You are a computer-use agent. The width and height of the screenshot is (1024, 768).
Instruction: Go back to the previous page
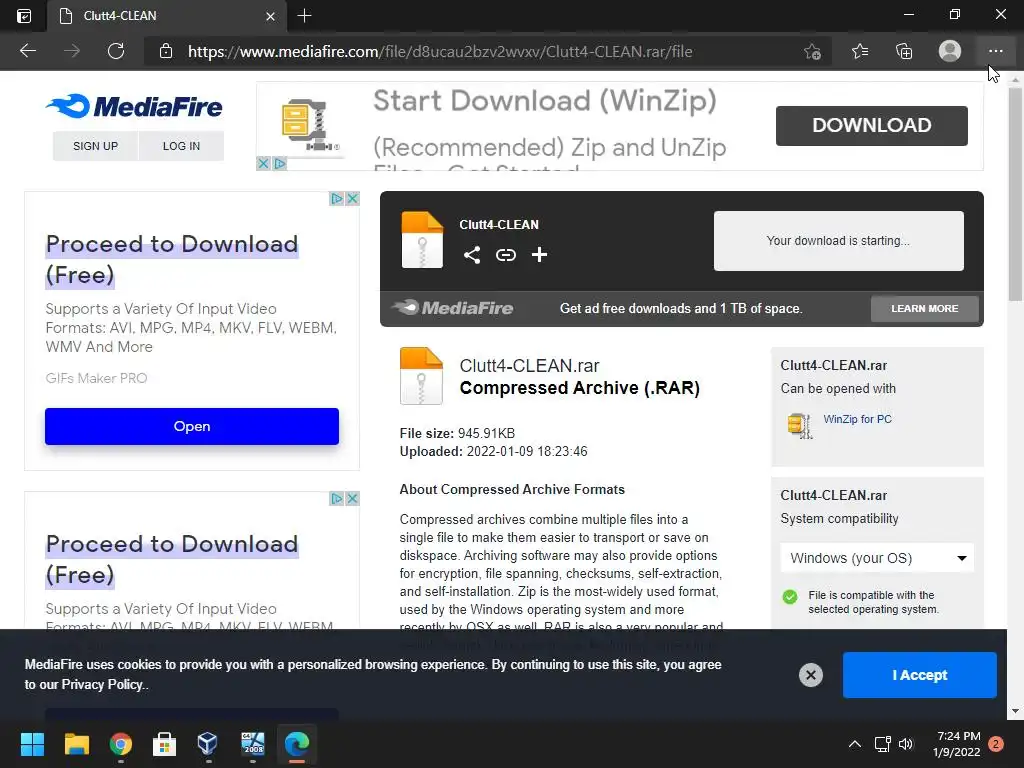click(x=28, y=51)
